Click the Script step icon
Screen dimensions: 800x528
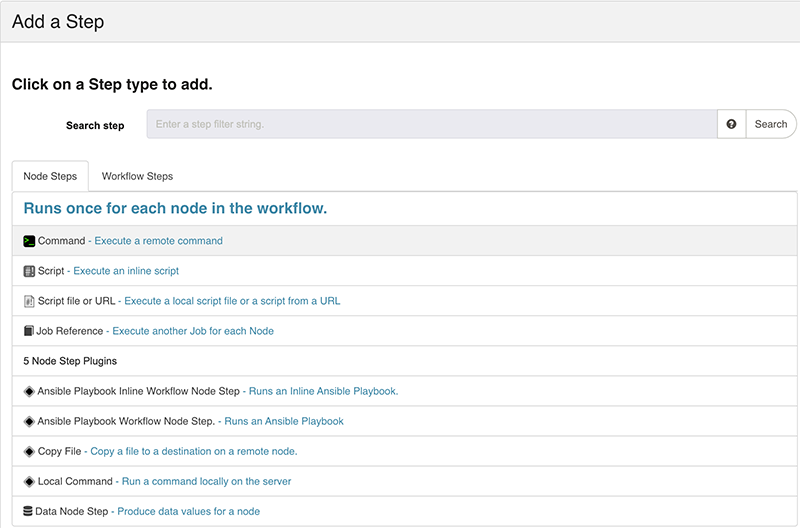pos(29,271)
